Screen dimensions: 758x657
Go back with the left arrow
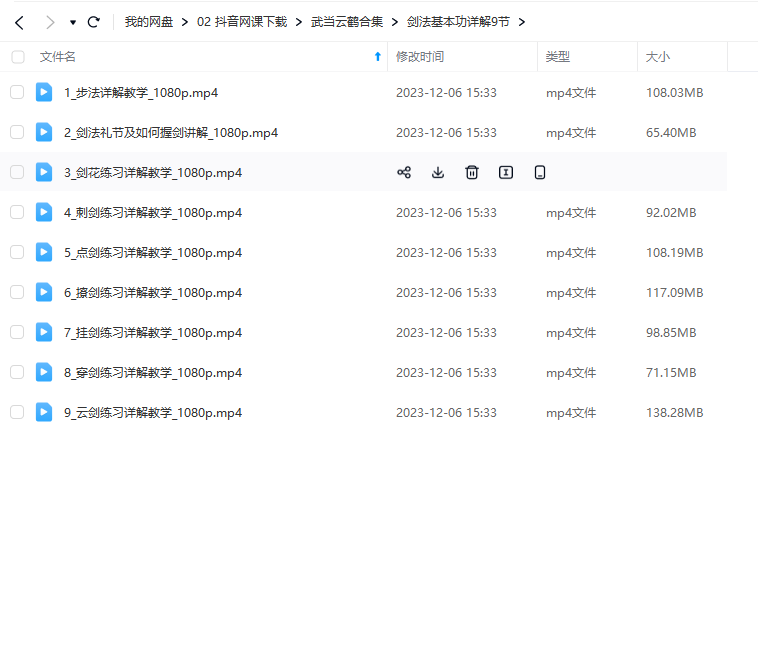pyautogui.click(x=19, y=22)
